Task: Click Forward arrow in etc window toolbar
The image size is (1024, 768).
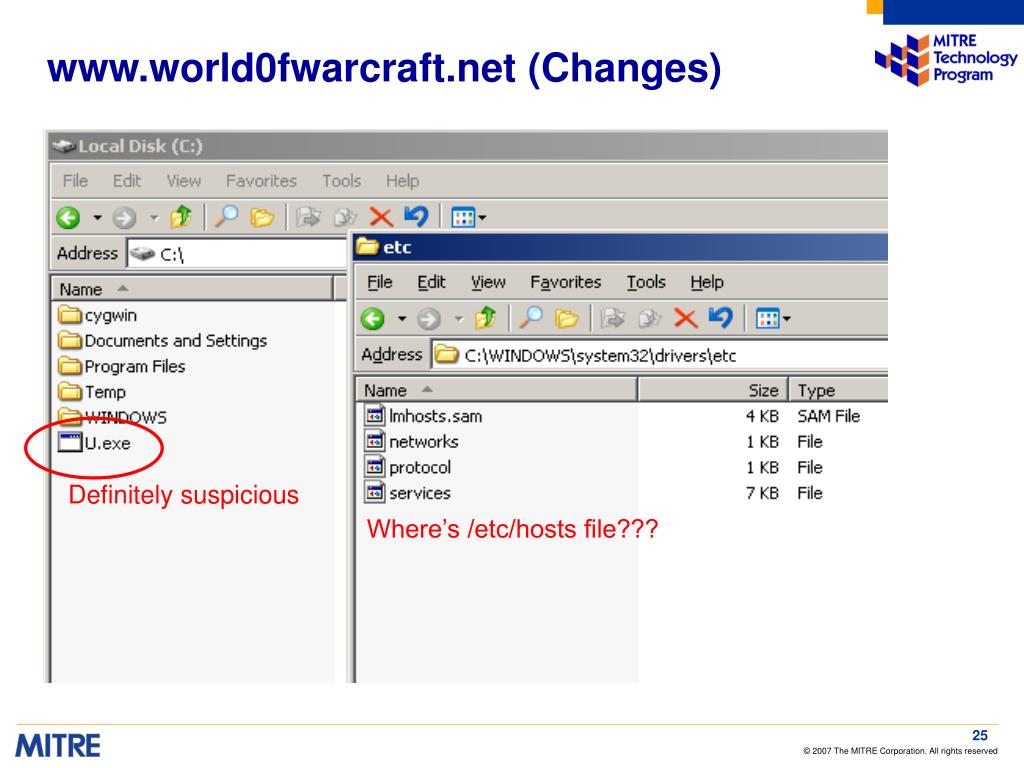Action: point(429,319)
